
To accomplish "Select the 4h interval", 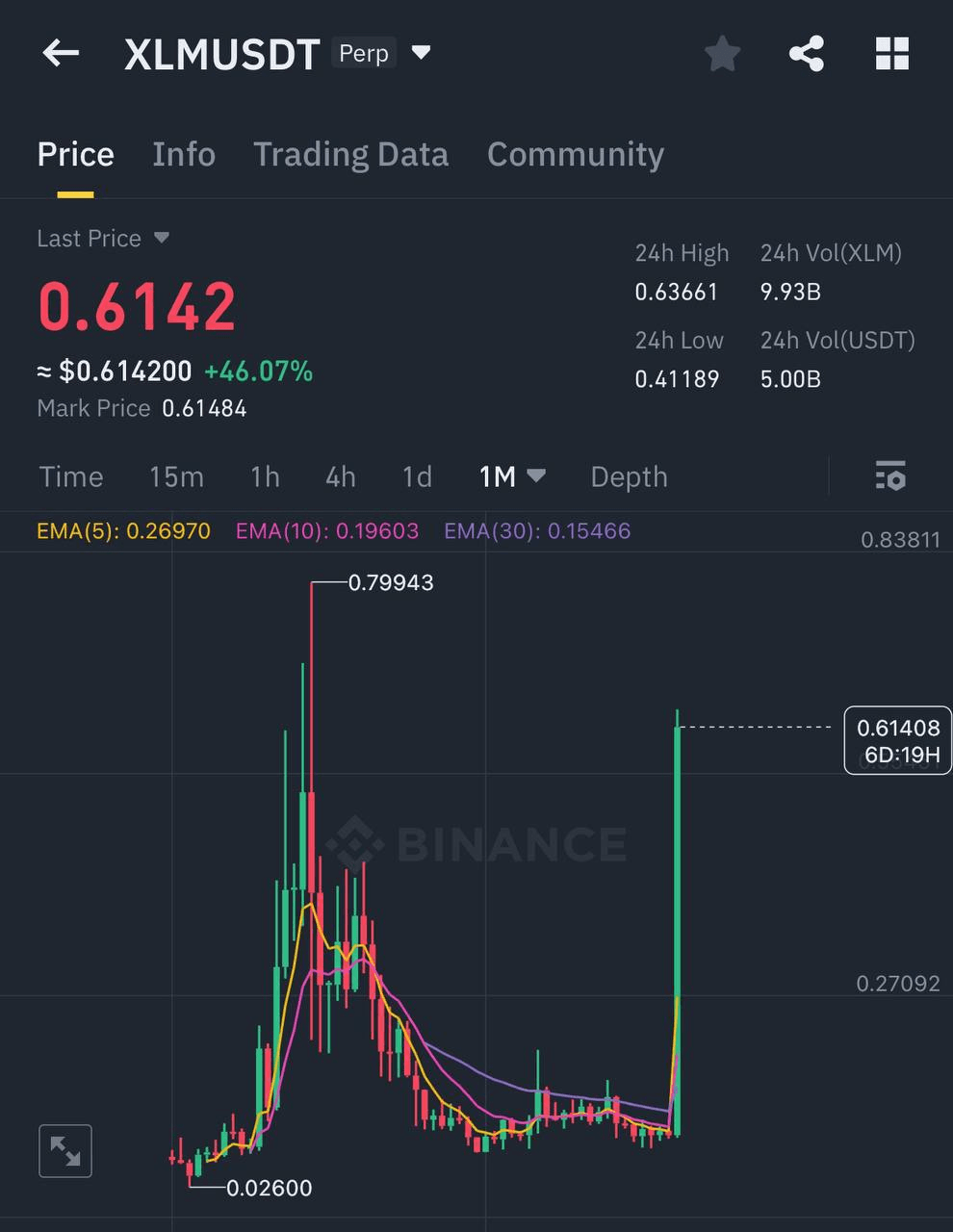I will (341, 476).
